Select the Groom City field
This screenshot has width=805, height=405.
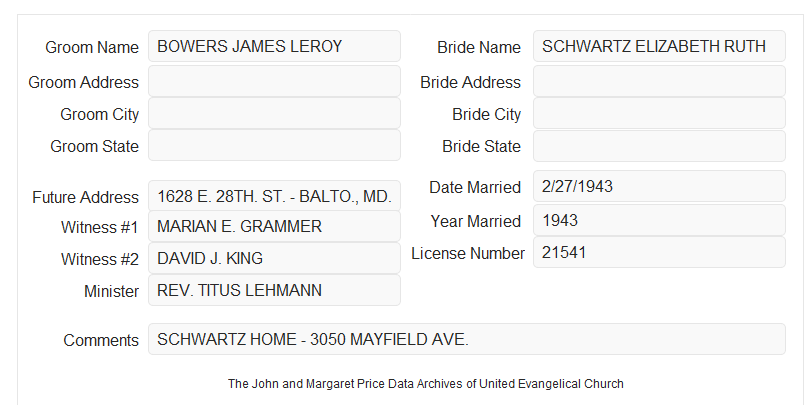click(x=274, y=113)
